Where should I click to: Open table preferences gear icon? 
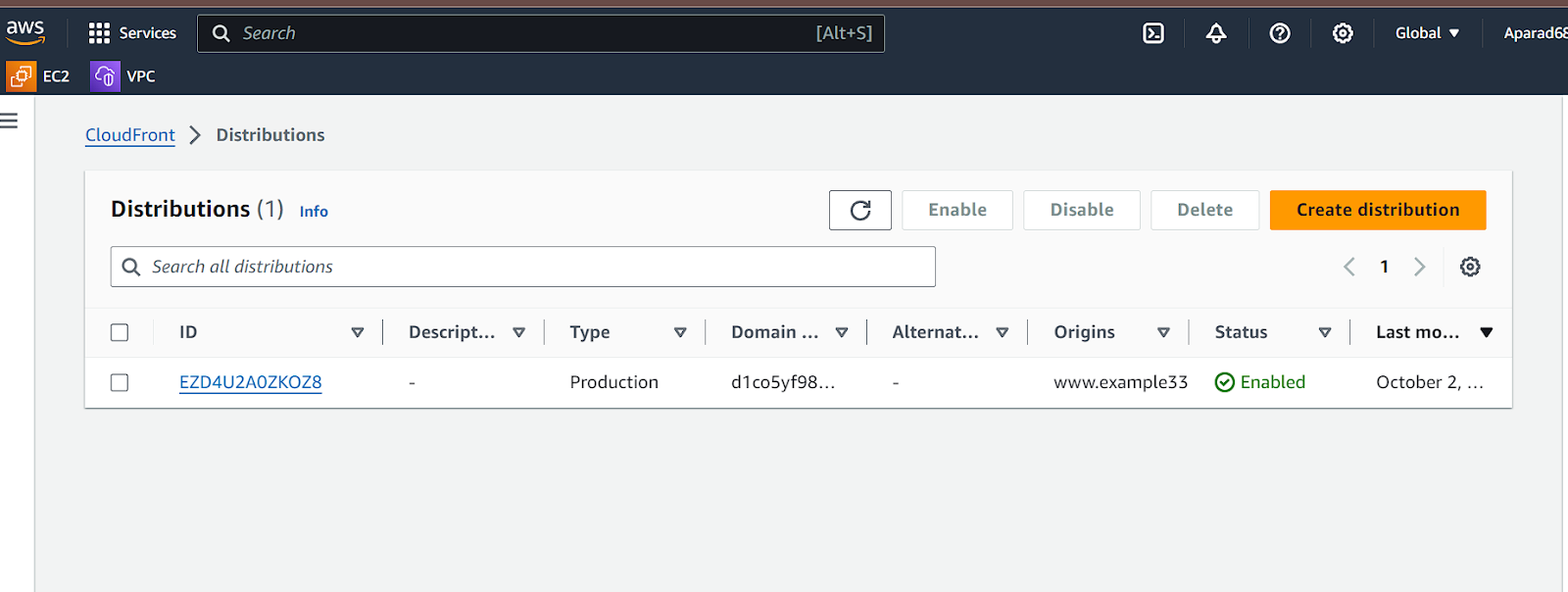(x=1470, y=267)
